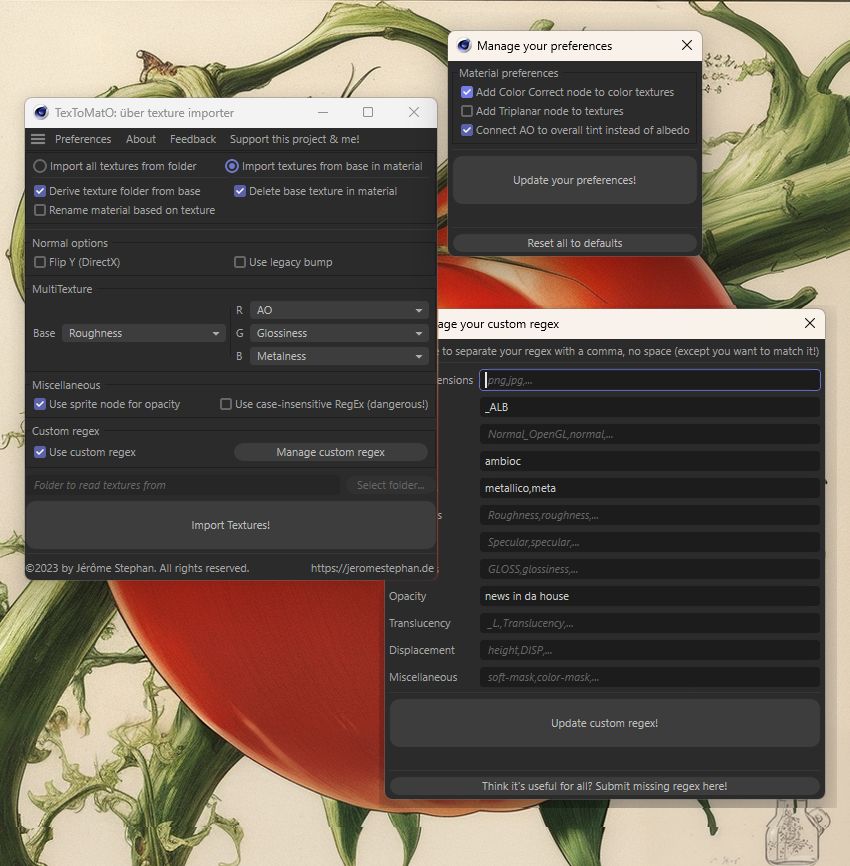850x866 pixels.
Task: Open the B channel Metalness dropdown
Action: (339, 356)
